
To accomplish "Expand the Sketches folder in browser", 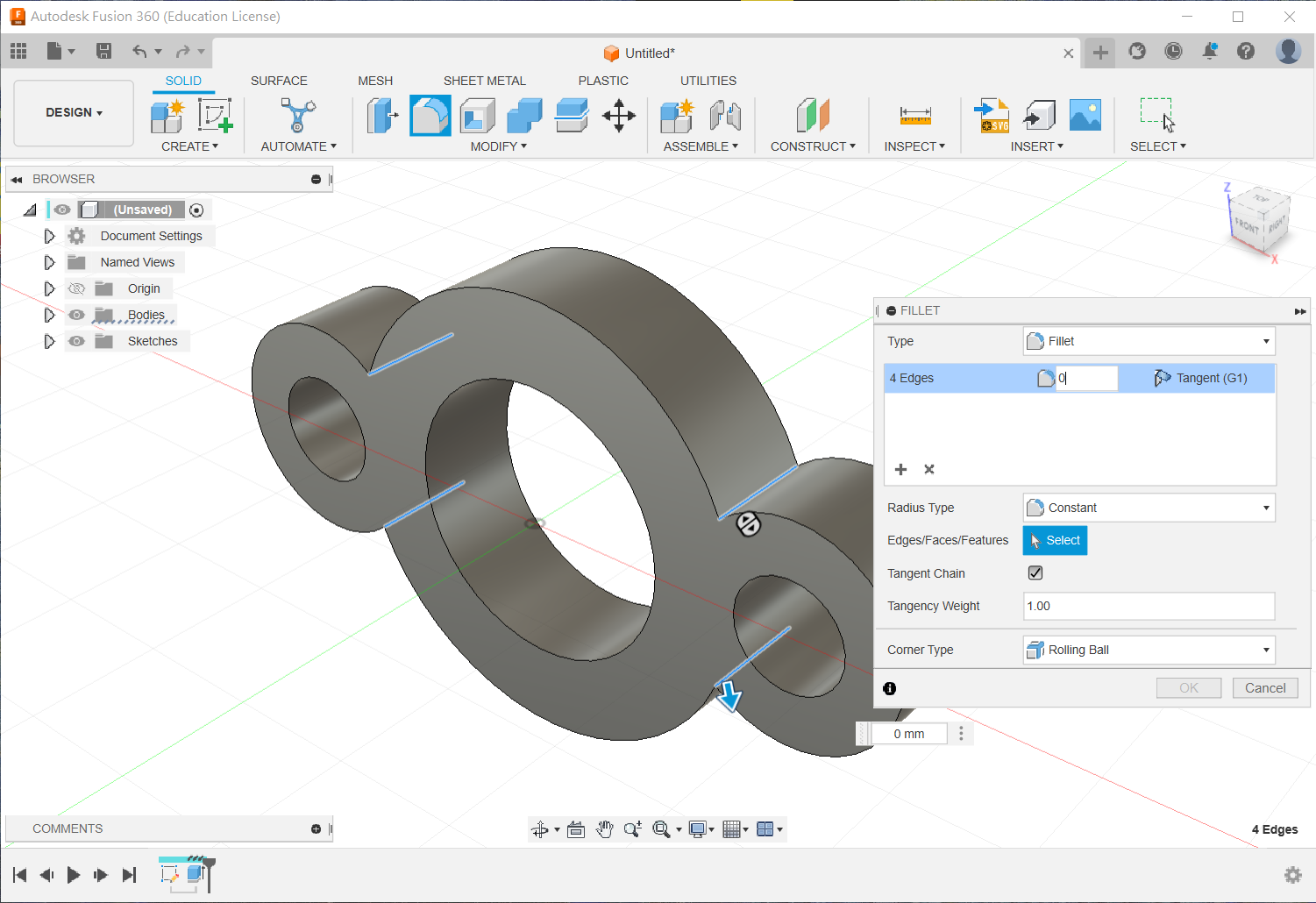I will pyautogui.click(x=49, y=341).
